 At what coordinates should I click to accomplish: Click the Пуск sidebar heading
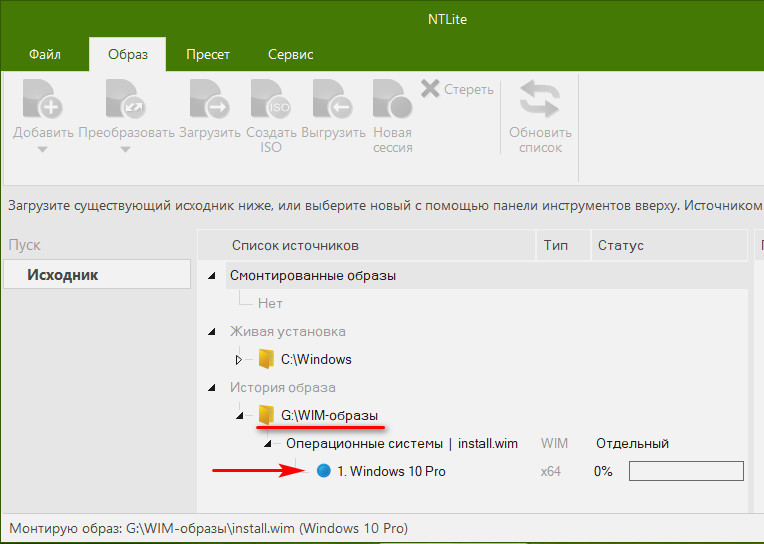tap(24, 245)
